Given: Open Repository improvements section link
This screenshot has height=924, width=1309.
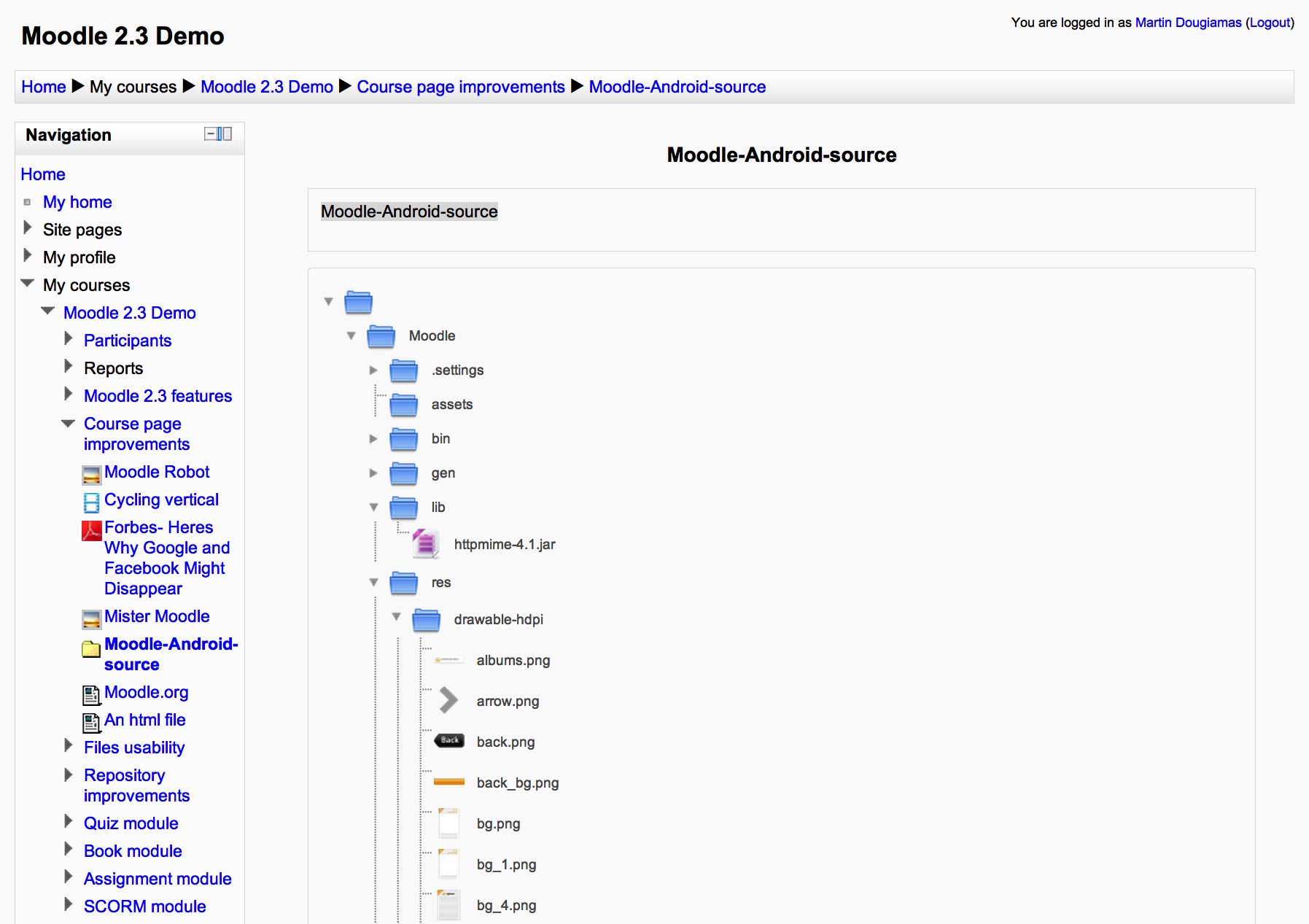Looking at the screenshot, I should 137,785.
